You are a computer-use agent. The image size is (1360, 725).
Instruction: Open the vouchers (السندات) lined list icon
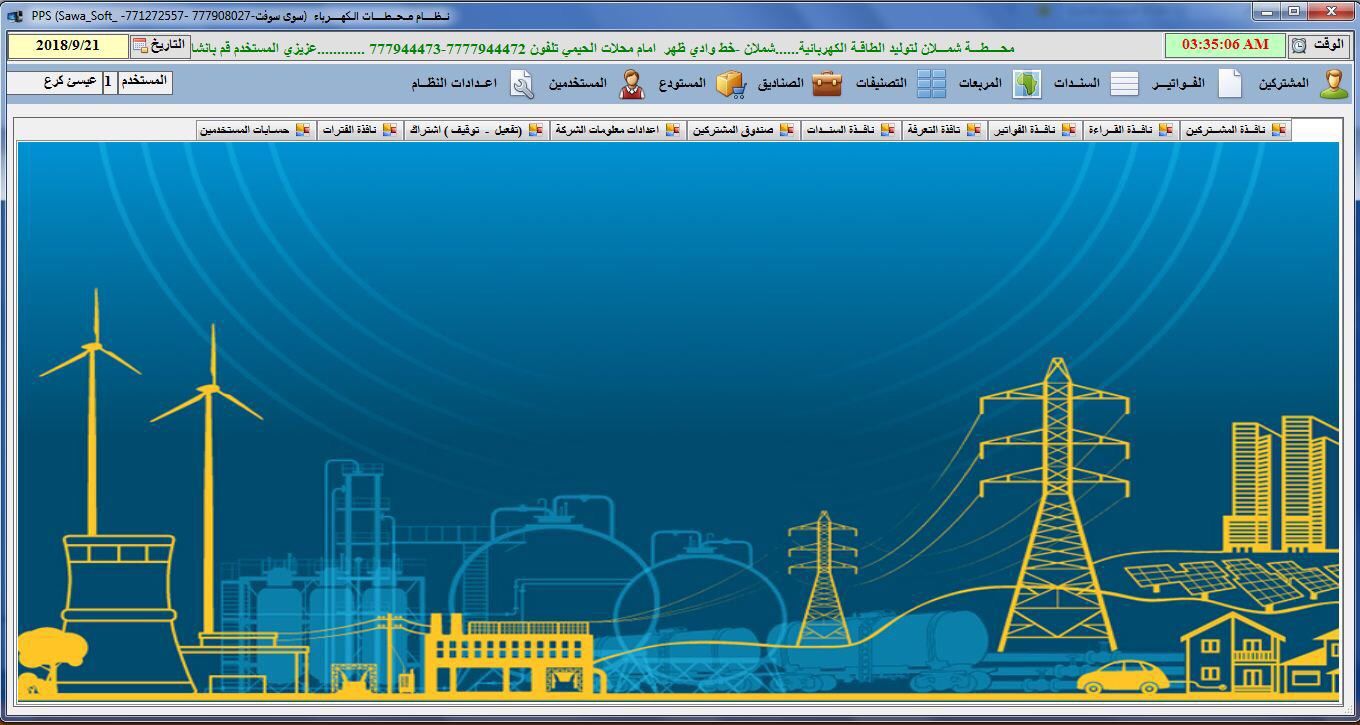(1124, 84)
